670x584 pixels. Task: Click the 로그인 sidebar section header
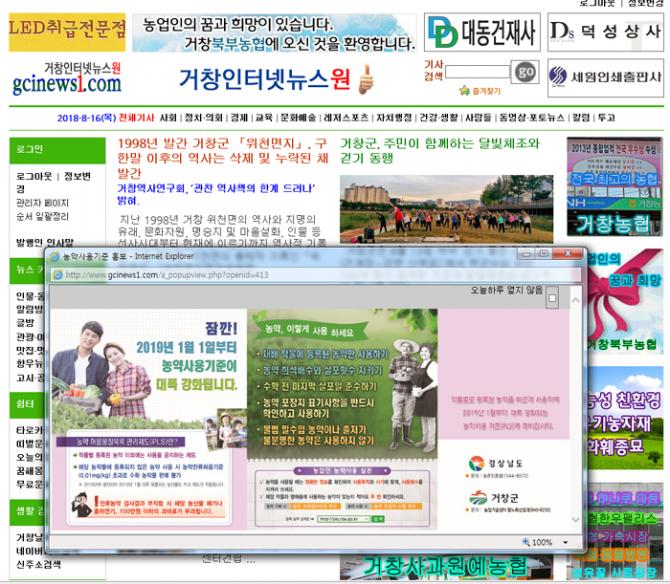click(57, 150)
